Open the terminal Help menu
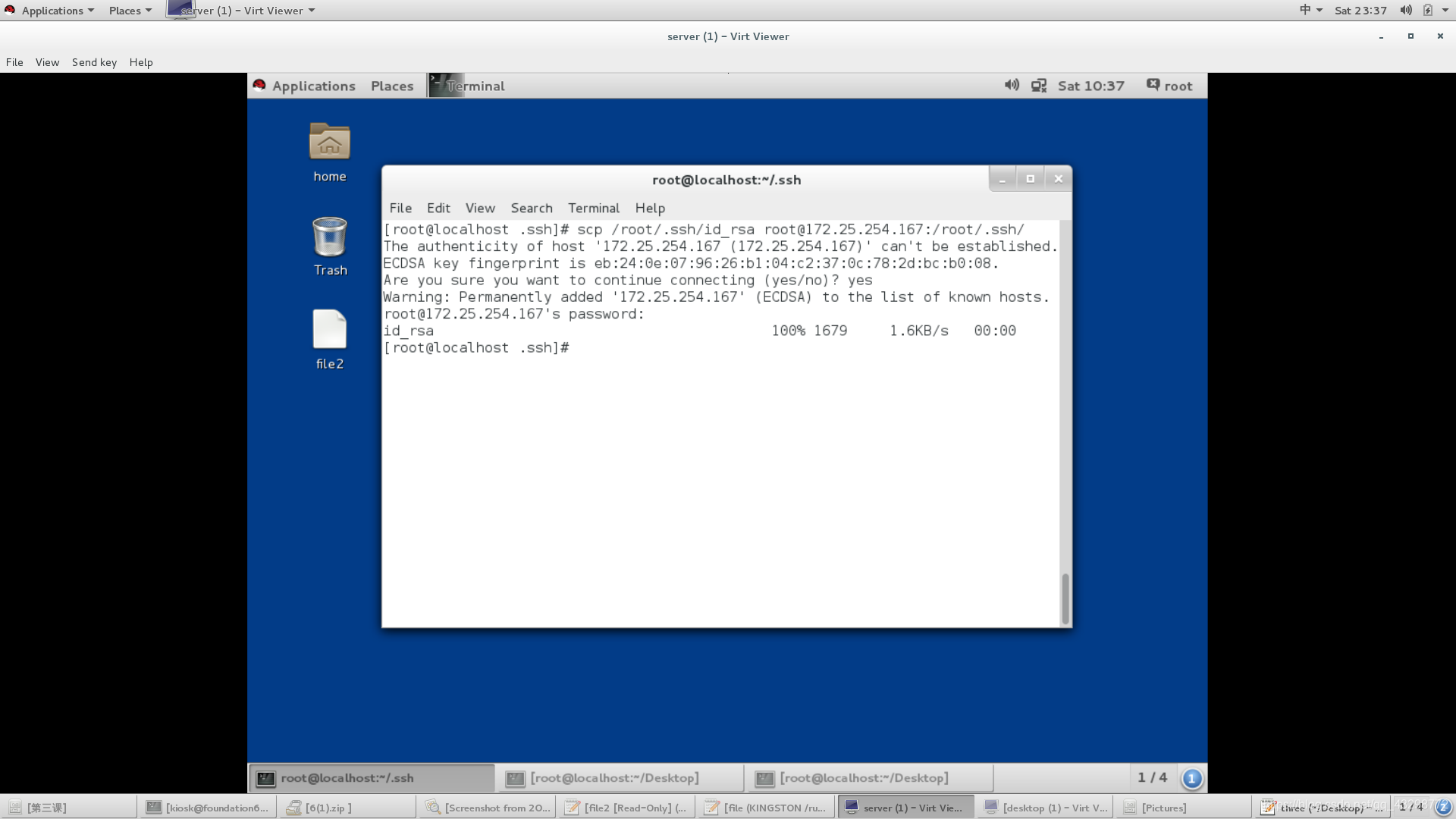This screenshot has width=1456, height=819. (x=650, y=208)
